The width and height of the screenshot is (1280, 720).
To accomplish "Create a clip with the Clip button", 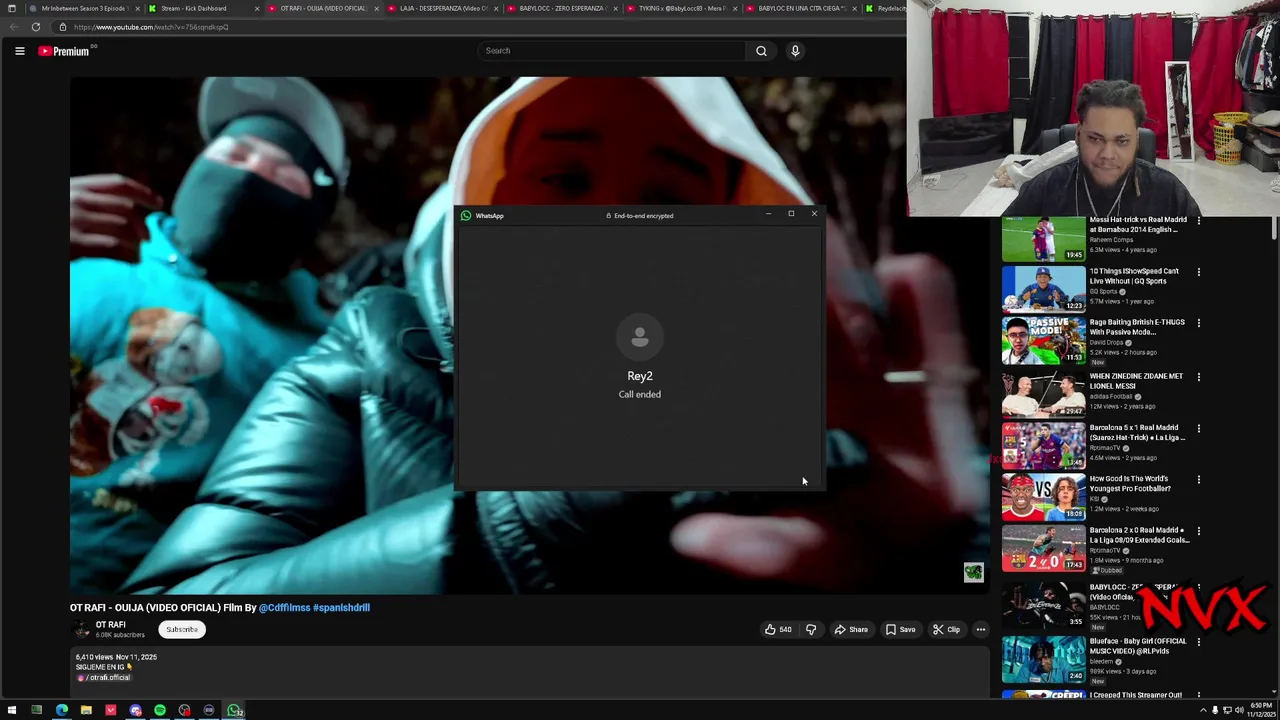I will tap(946, 630).
